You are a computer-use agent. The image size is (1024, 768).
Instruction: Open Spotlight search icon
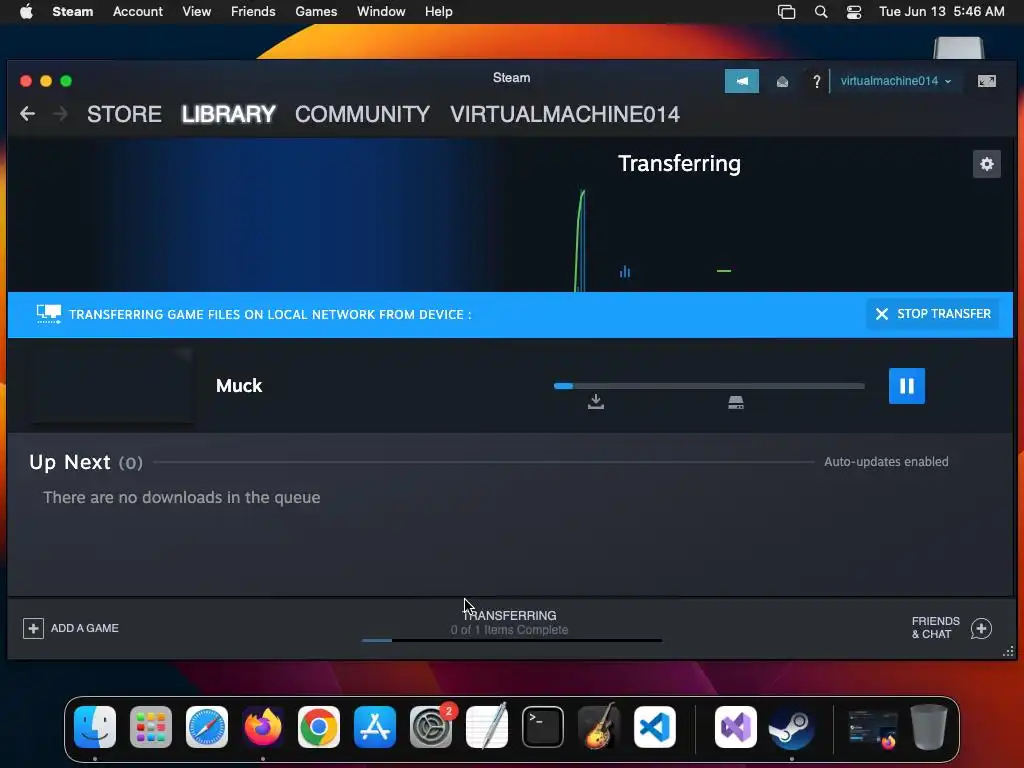coord(821,12)
